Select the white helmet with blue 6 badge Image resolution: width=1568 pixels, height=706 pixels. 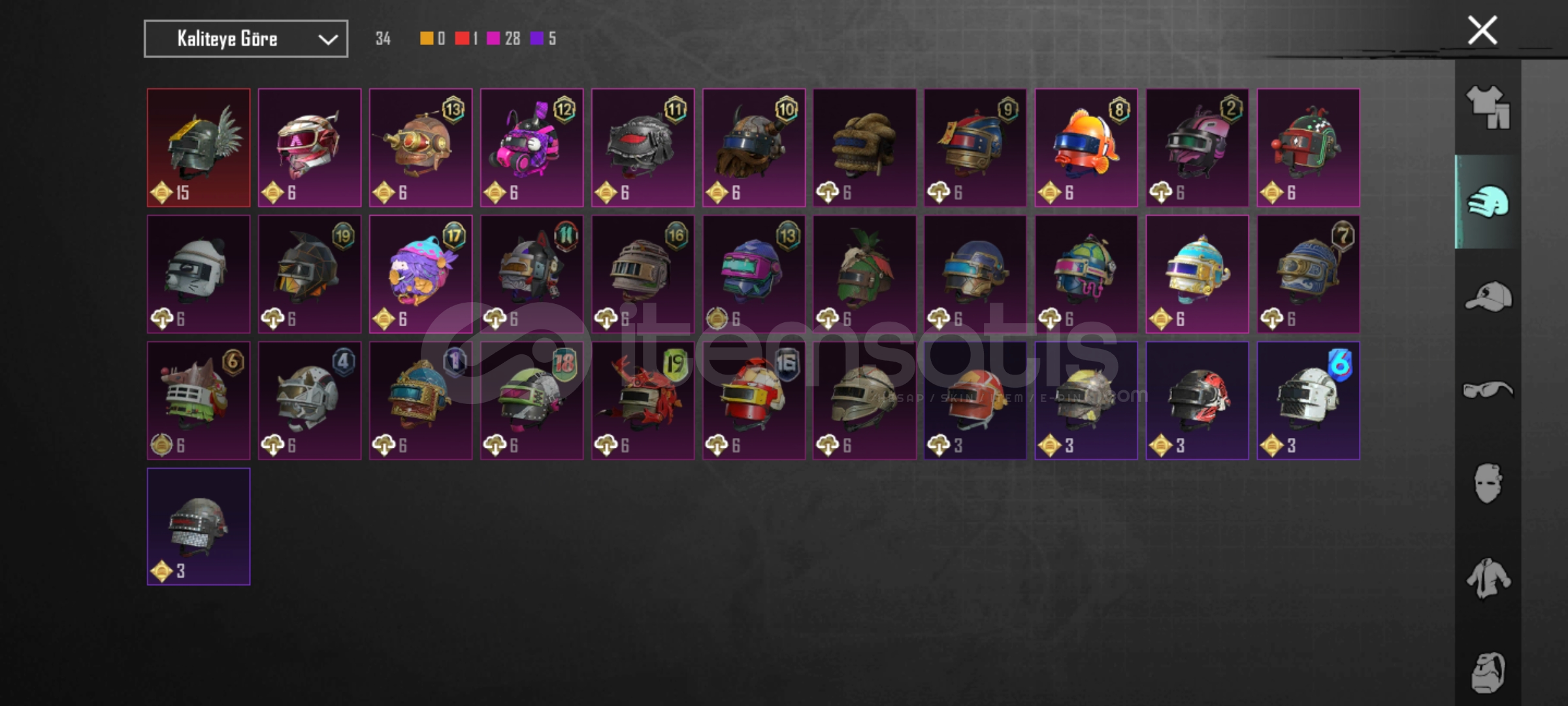point(1309,400)
